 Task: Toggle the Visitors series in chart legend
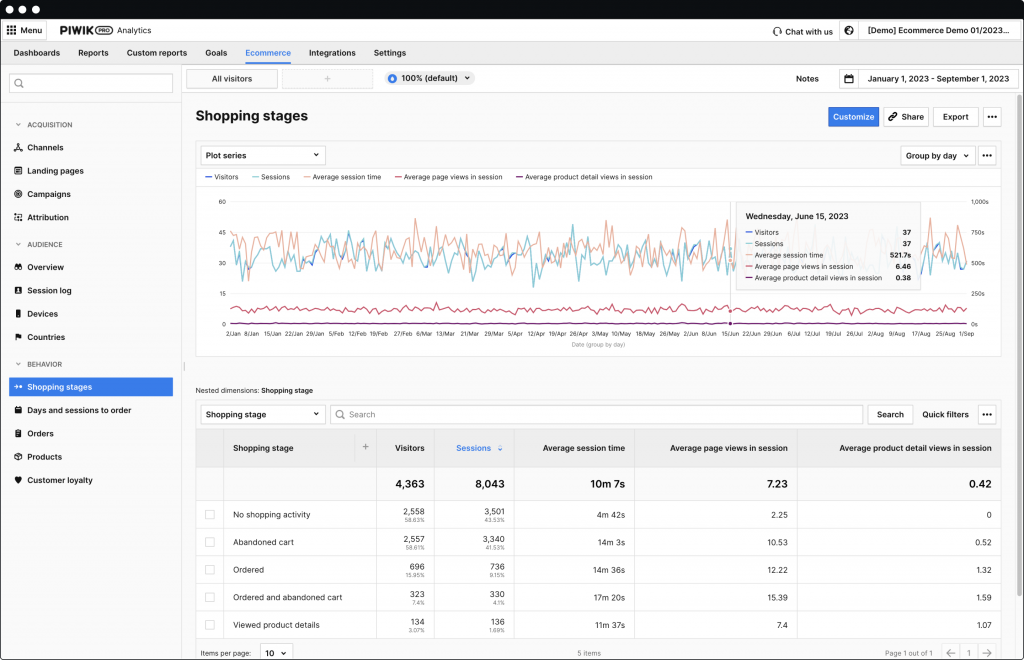[x=221, y=177]
